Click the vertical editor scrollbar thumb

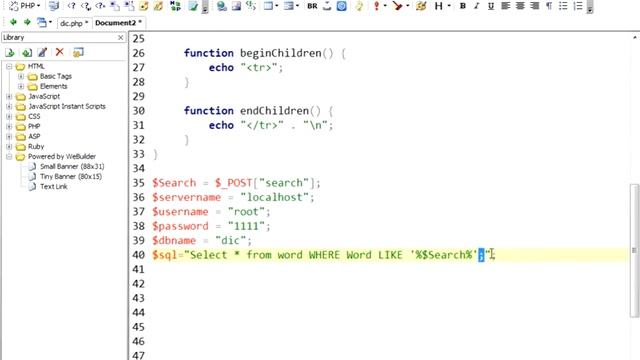[x=634, y=250]
